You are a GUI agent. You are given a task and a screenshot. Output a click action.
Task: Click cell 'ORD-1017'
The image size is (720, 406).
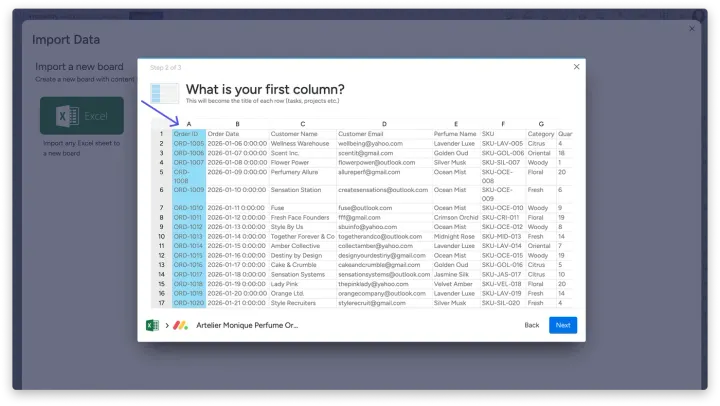tap(189, 274)
